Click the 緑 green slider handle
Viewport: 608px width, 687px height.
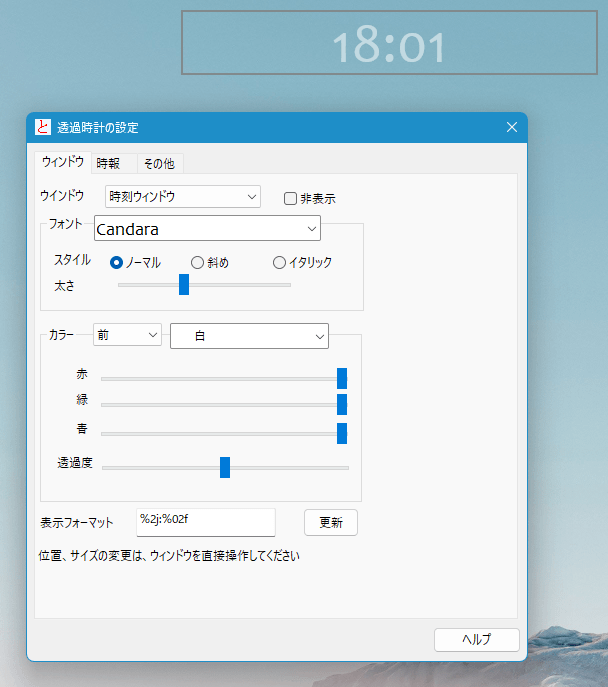tap(342, 404)
